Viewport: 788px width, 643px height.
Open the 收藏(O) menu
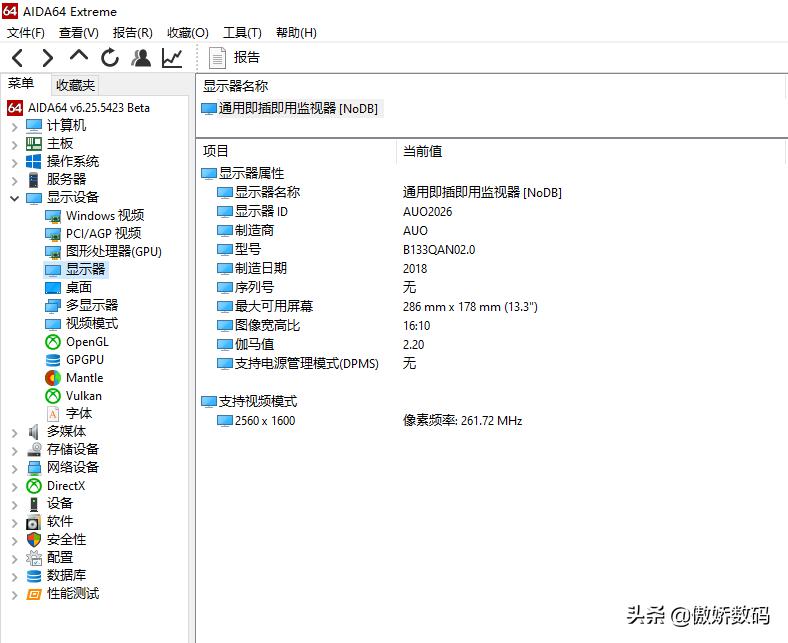(x=187, y=33)
